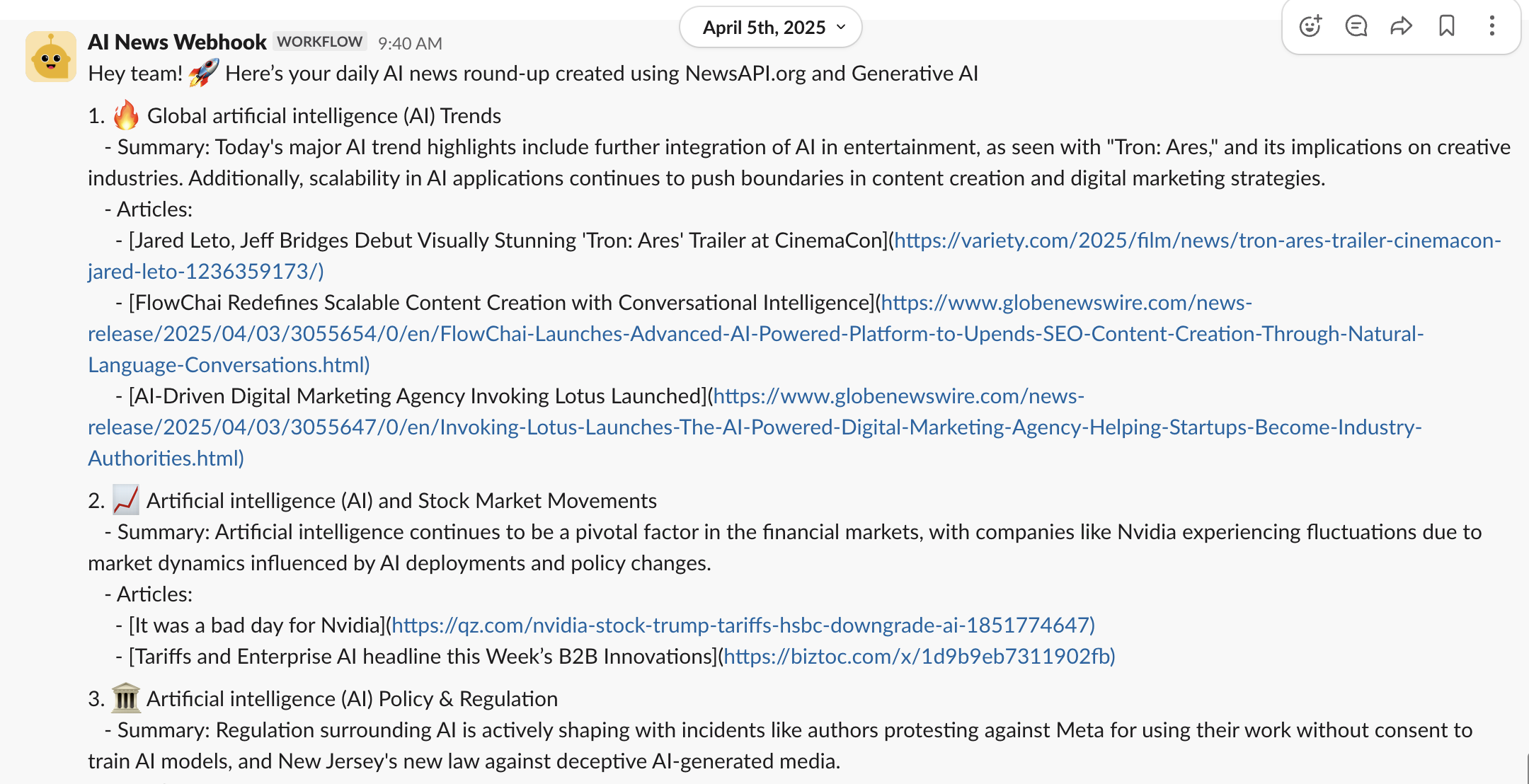Click the text "FlowChai Redefines Scalable Content Creation"
The width and height of the screenshot is (1529, 784).
point(350,303)
